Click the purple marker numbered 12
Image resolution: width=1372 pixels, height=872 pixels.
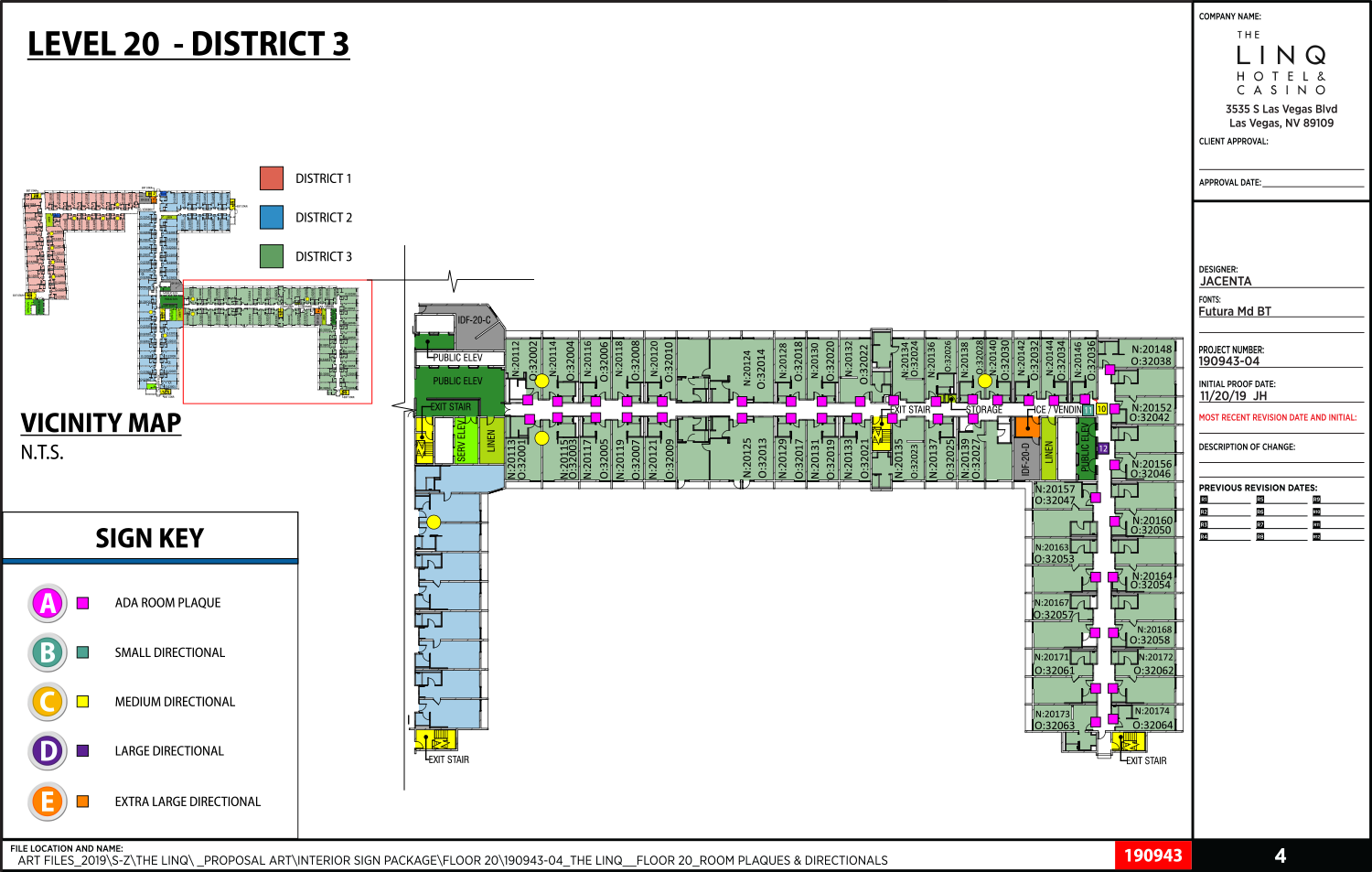[x=1103, y=448]
